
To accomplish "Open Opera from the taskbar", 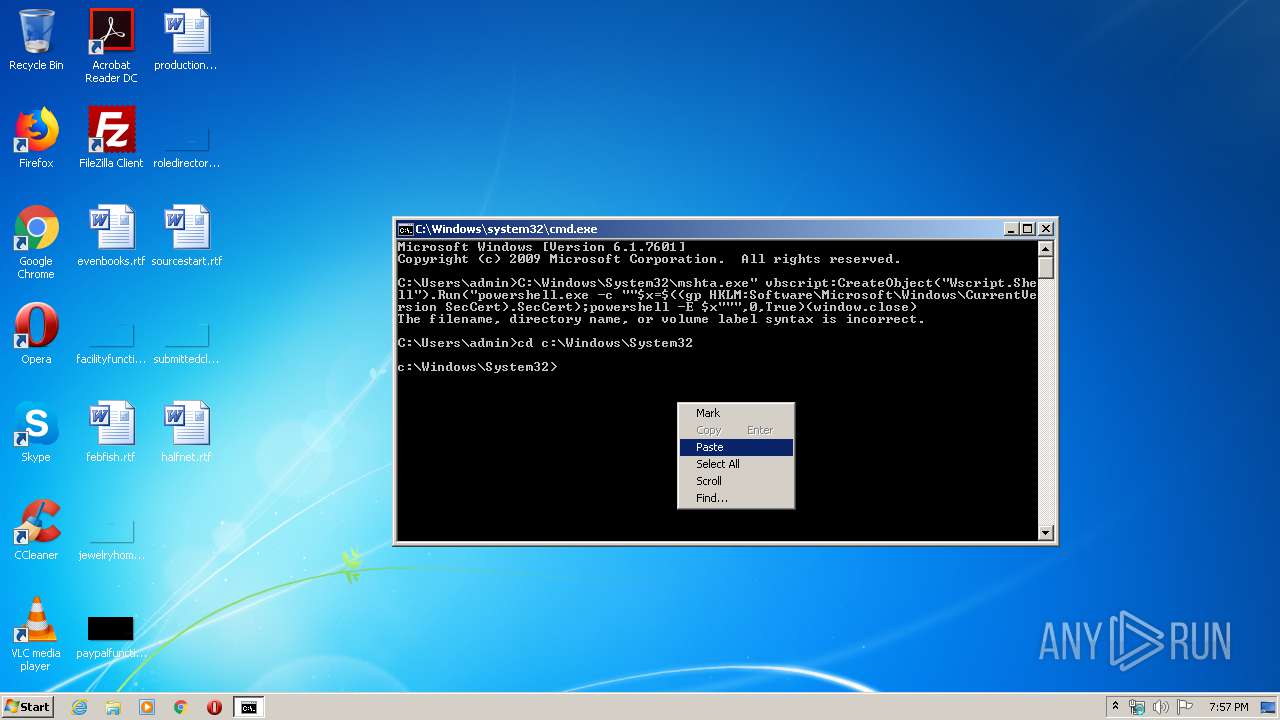I will point(214,707).
